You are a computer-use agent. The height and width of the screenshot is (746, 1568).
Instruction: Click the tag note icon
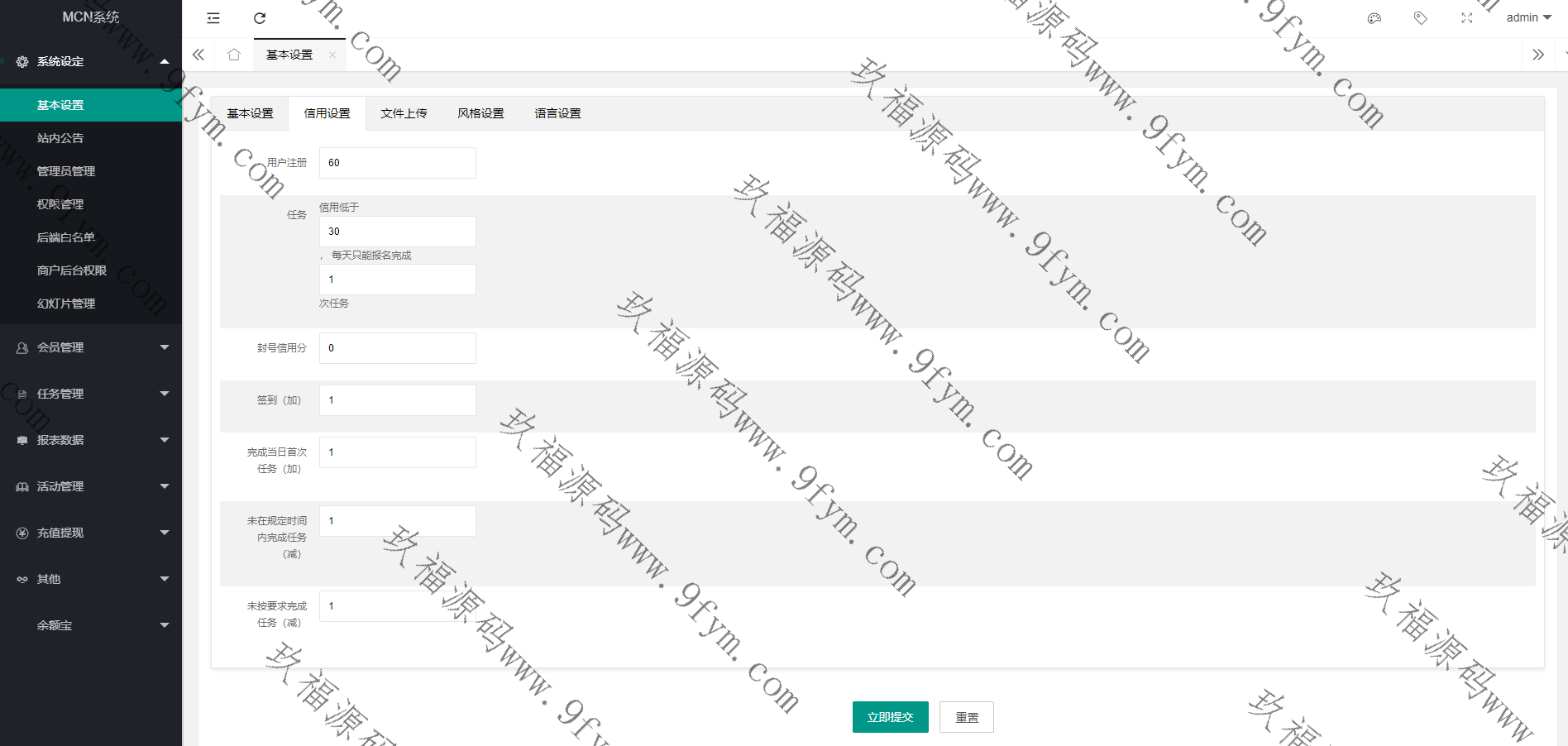tap(1420, 18)
